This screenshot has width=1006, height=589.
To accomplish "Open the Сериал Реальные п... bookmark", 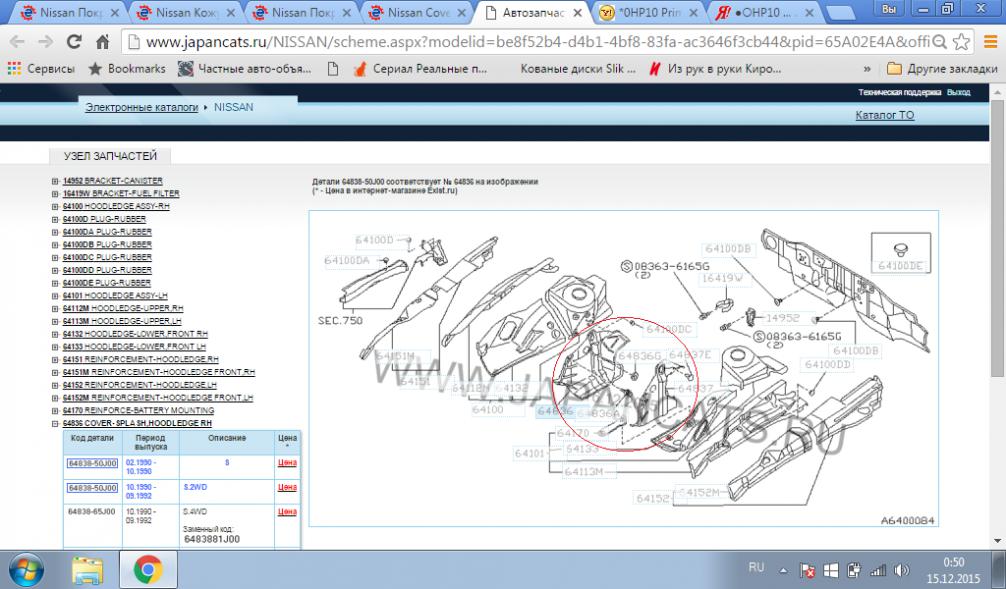I will coord(420,69).
